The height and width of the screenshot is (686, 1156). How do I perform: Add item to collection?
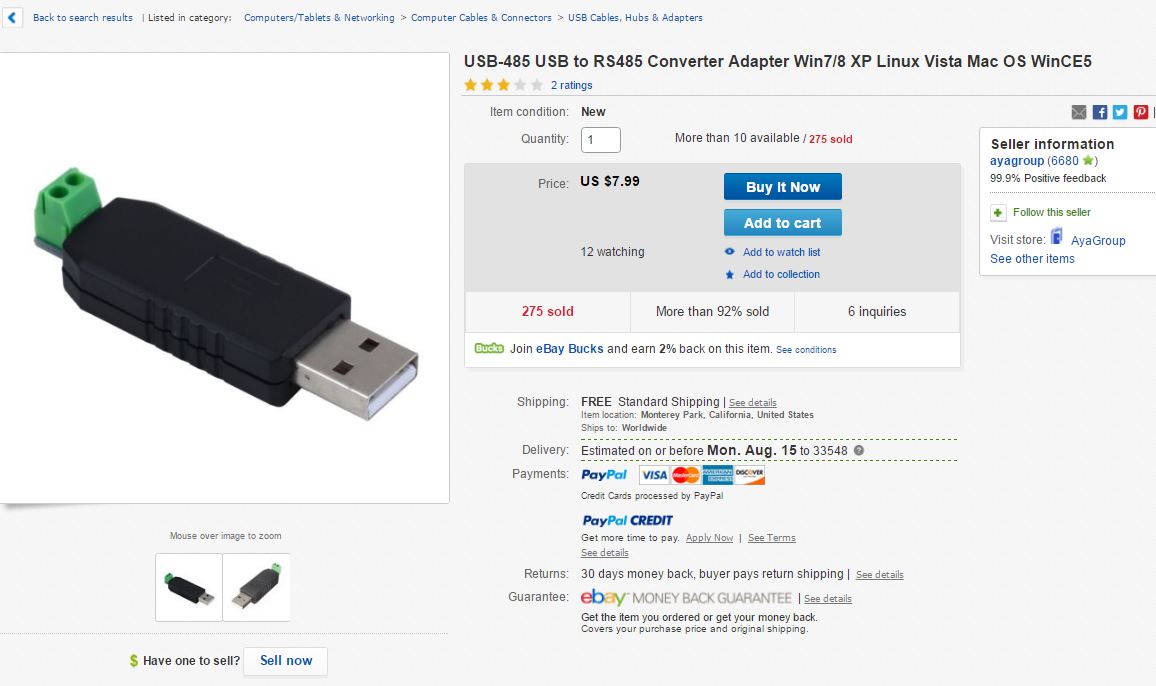[x=781, y=274]
